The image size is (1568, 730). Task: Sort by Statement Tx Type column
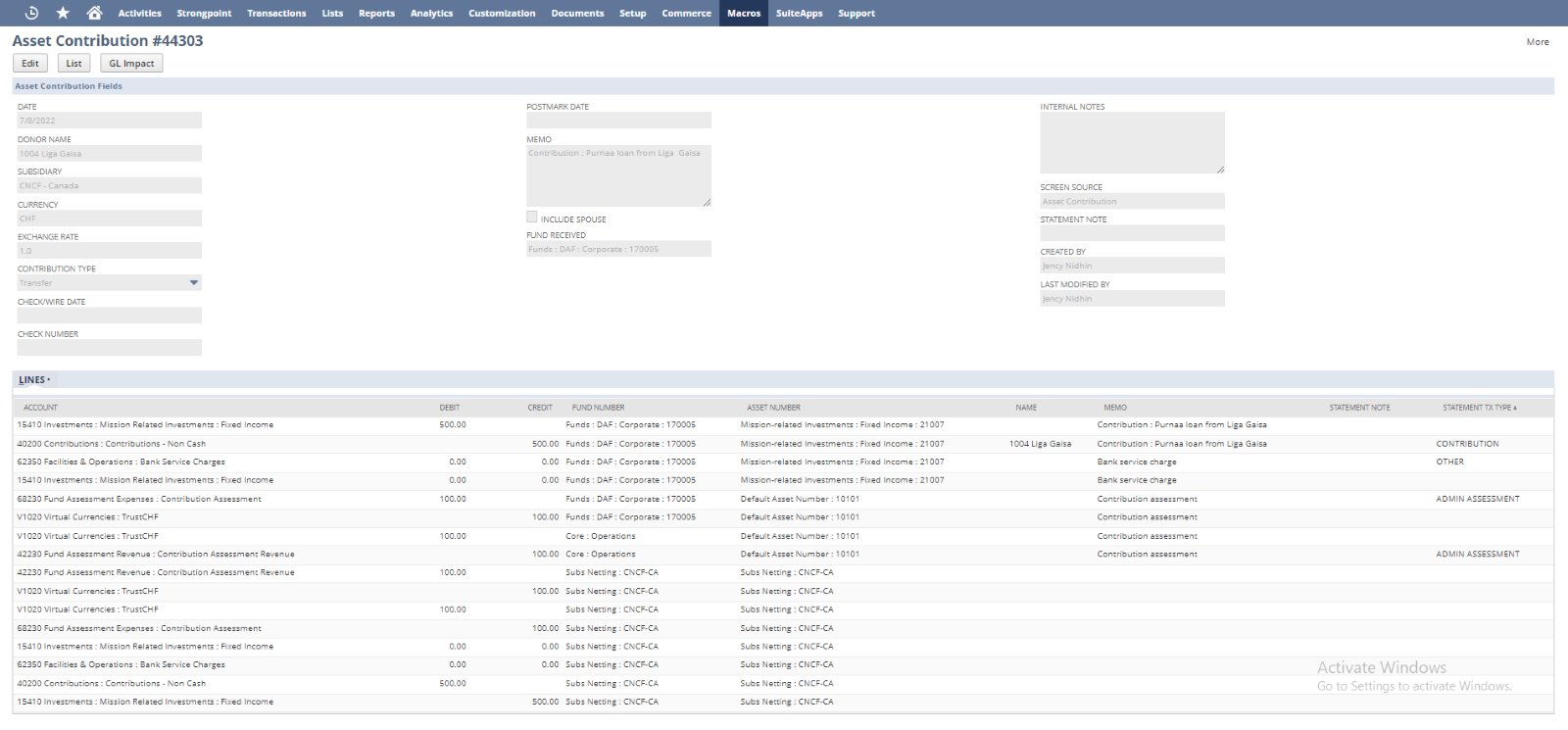coord(1478,408)
